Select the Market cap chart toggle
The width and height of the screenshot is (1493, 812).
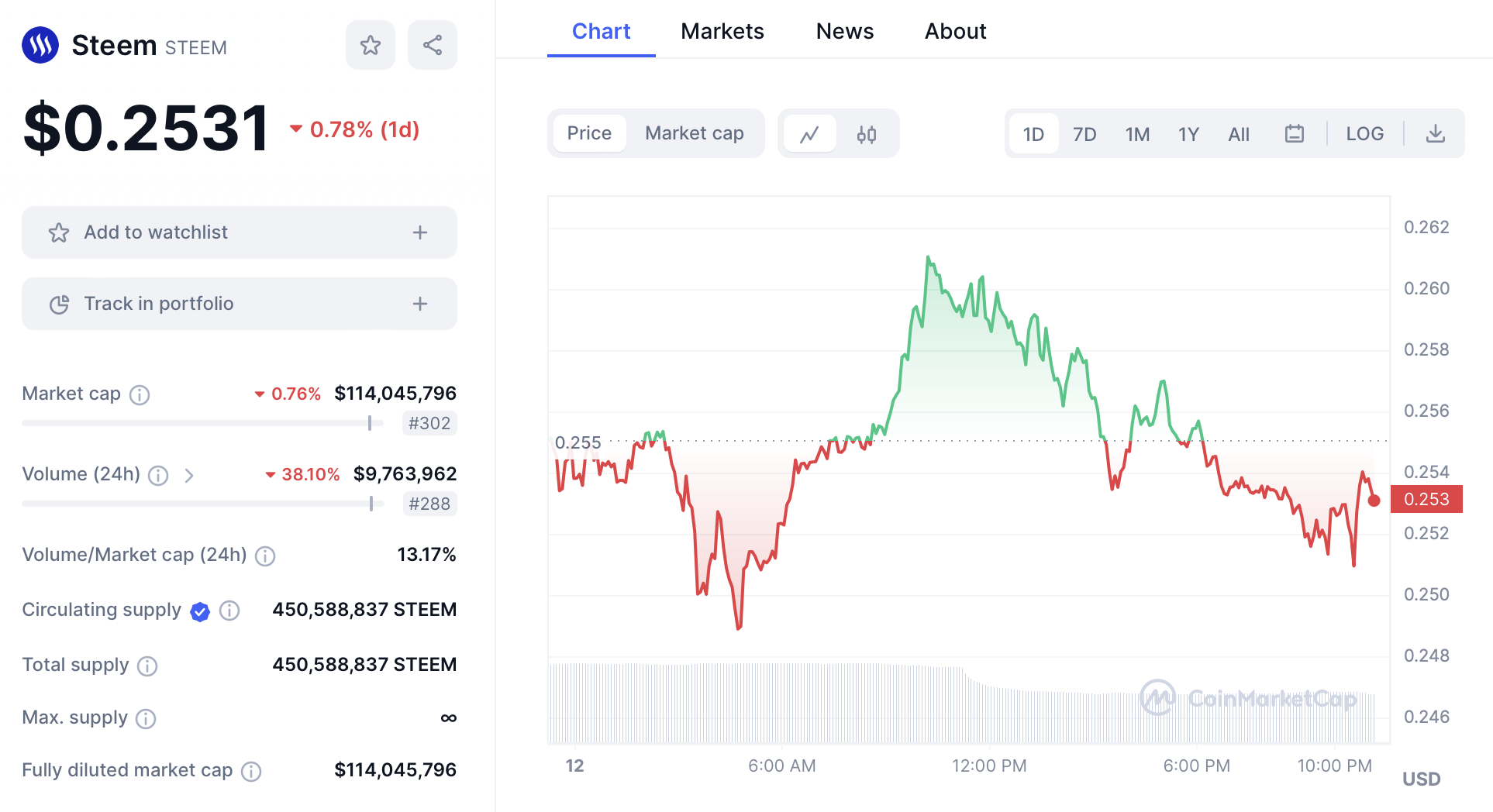pos(694,133)
